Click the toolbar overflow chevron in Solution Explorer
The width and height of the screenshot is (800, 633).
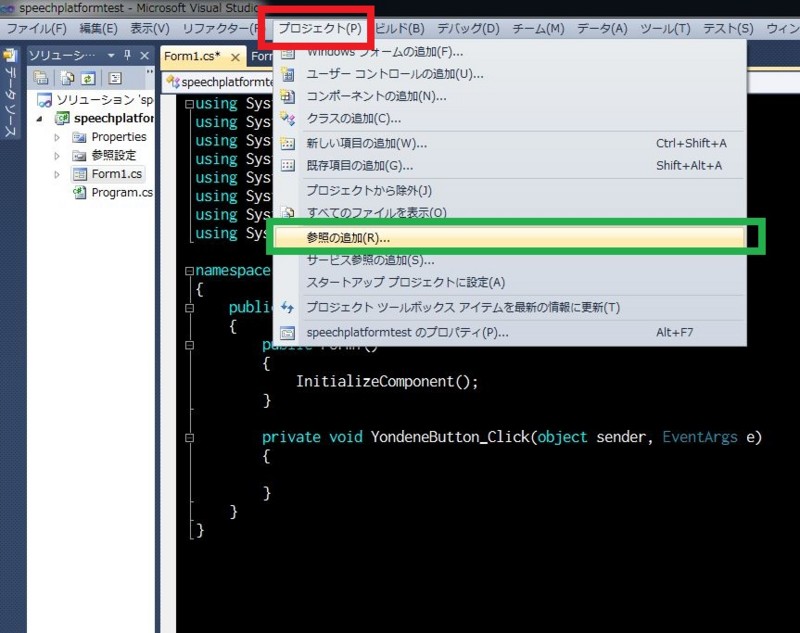point(149,72)
